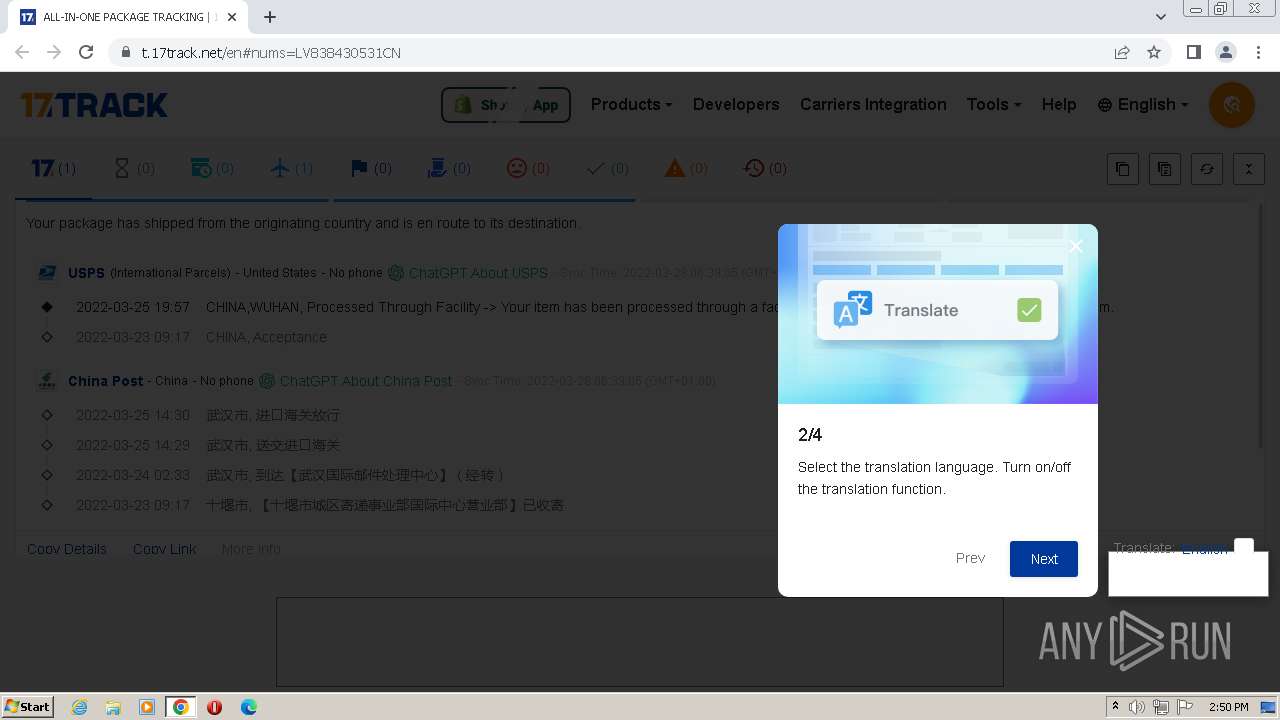Click the copy tracking numbers icon
Image resolution: width=1280 pixels, height=720 pixels.
1123,169
